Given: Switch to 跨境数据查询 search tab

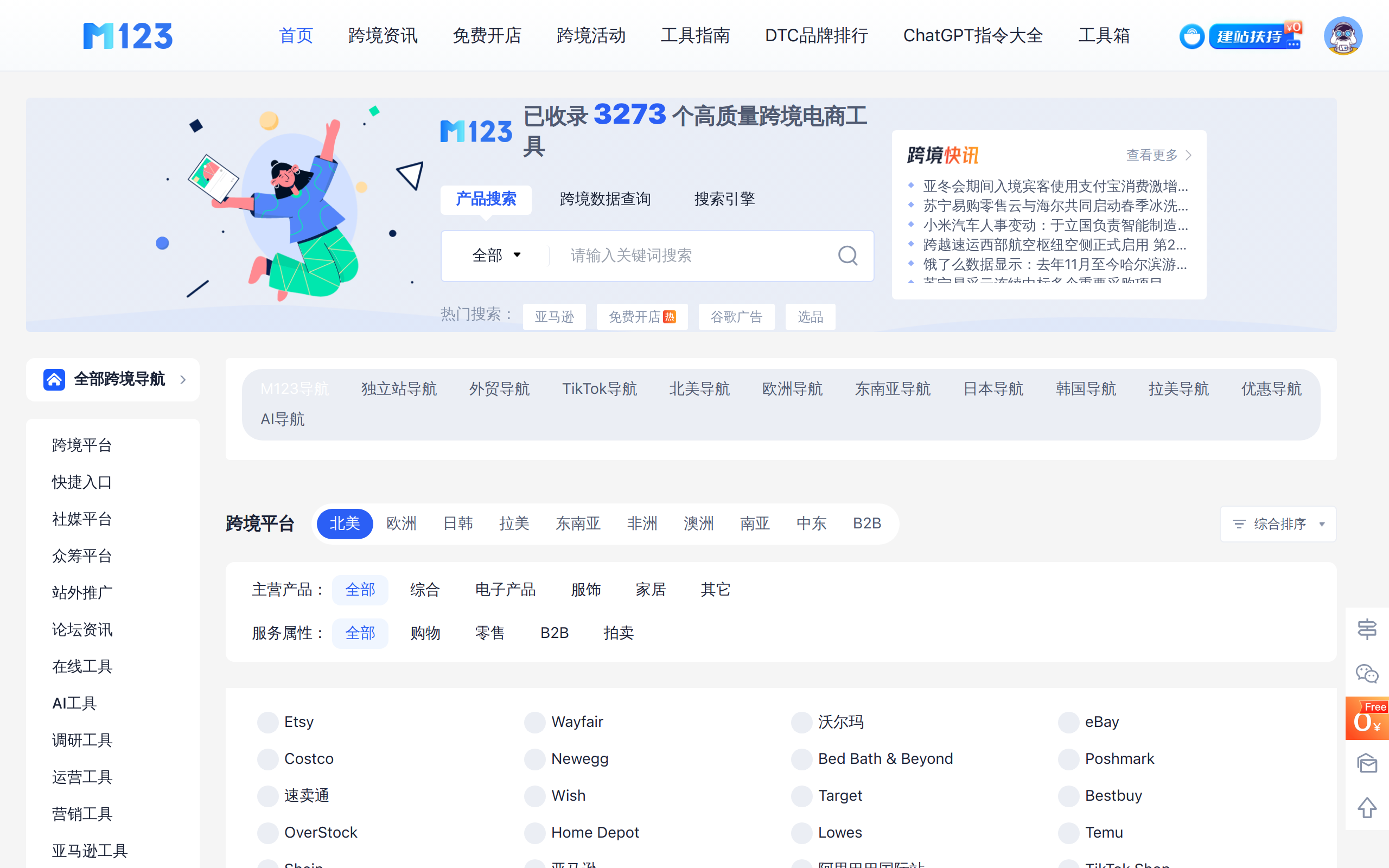Looking at the screenshot, I should (x=605, y=199).
